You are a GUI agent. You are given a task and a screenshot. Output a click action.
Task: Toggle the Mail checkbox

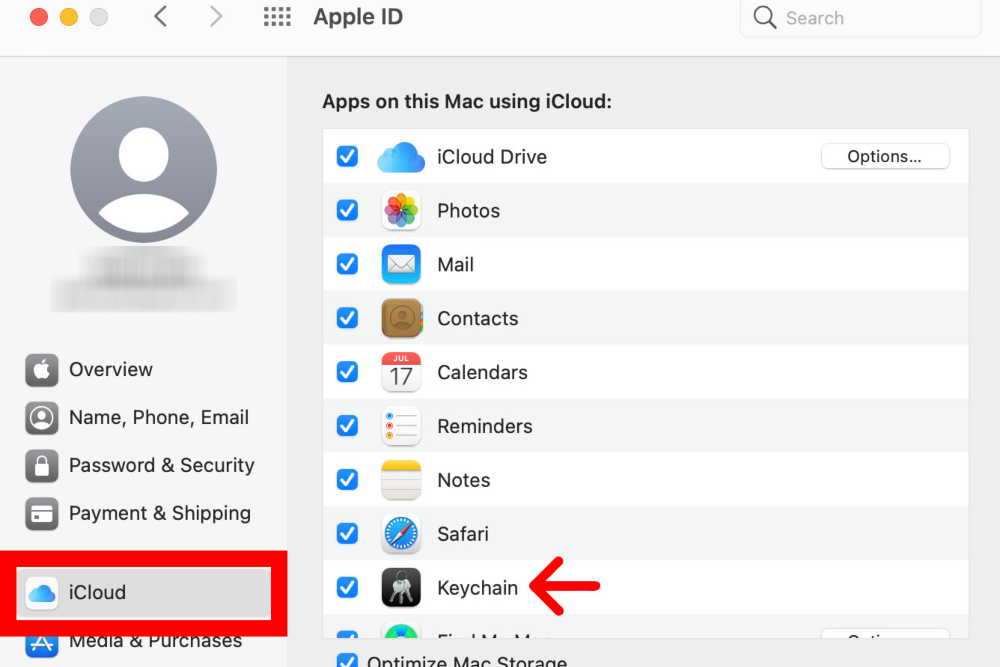coord(348,264)
